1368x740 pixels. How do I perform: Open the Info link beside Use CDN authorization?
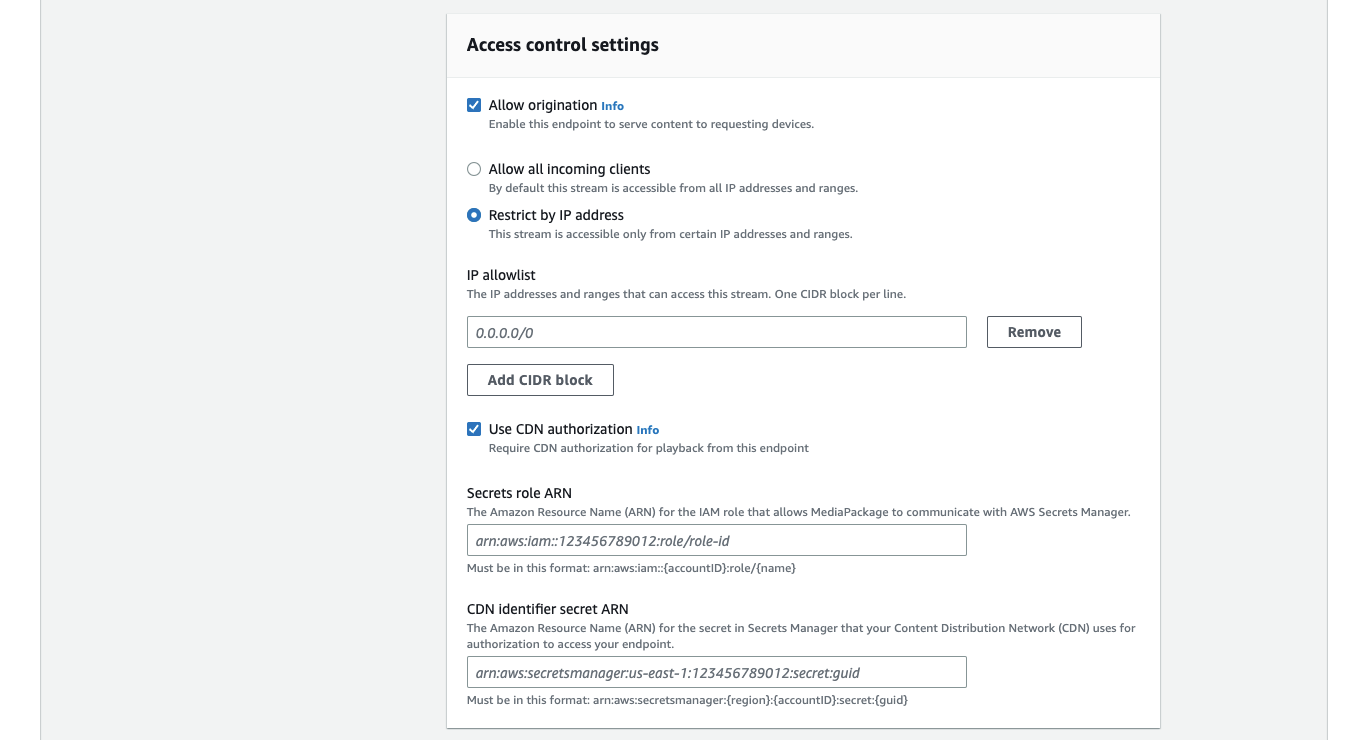tap(647, 430)
